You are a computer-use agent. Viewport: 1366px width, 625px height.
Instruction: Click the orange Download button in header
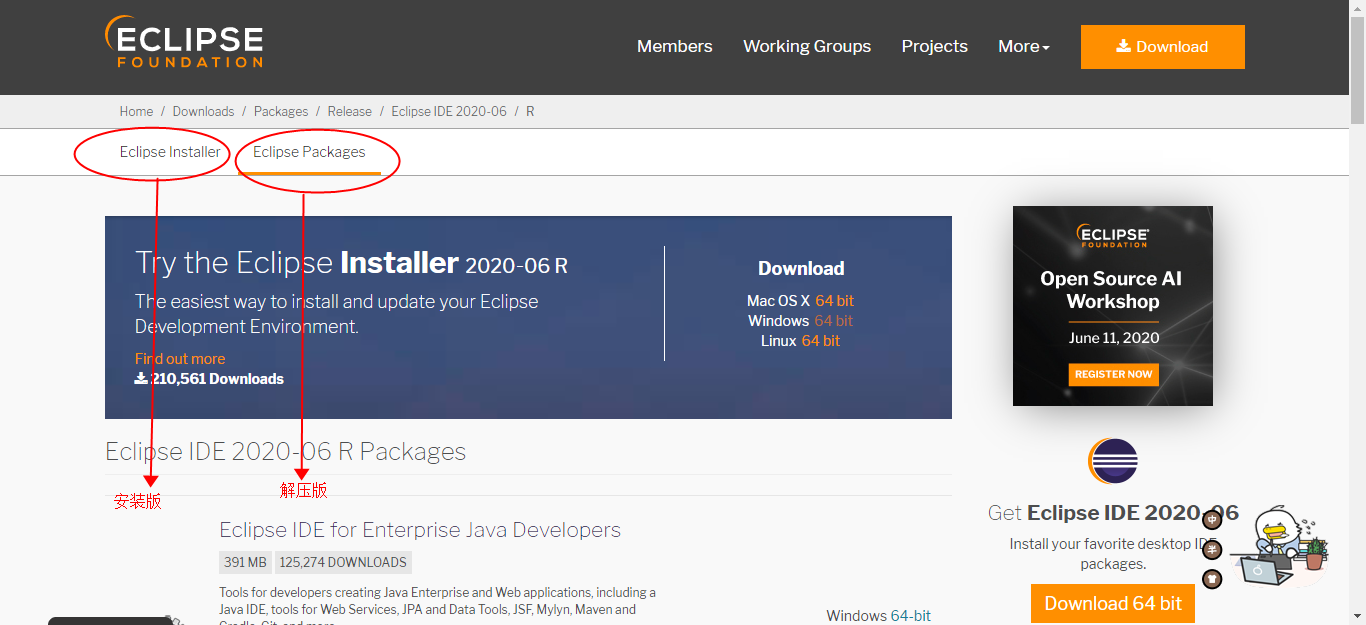[1162, 47]
